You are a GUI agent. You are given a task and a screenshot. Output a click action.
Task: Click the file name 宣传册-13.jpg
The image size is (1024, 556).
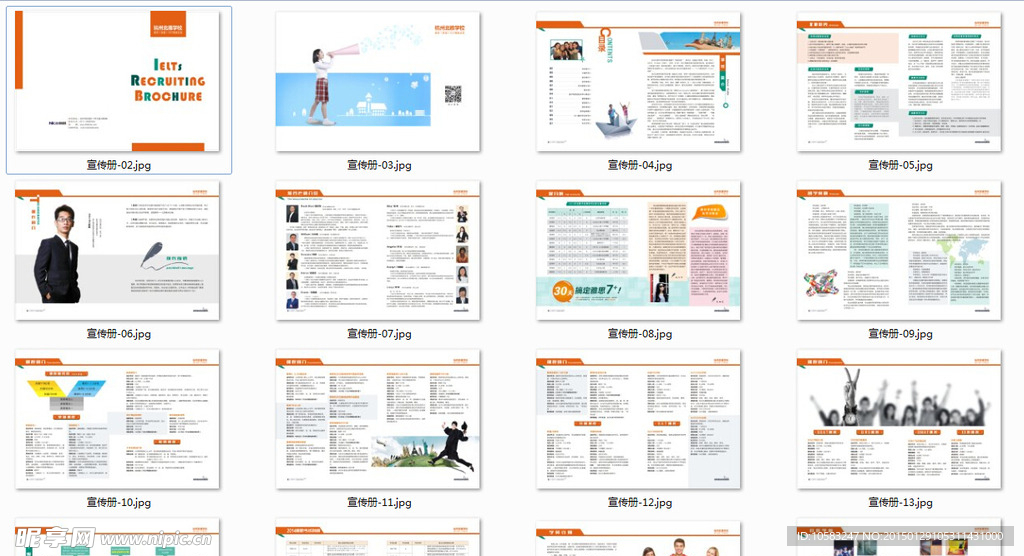[901, 502]
